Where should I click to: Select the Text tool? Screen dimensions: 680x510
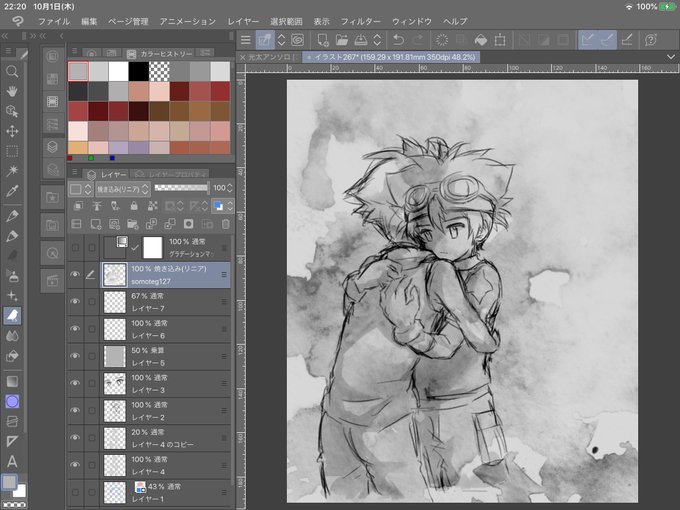click(12, 461)
